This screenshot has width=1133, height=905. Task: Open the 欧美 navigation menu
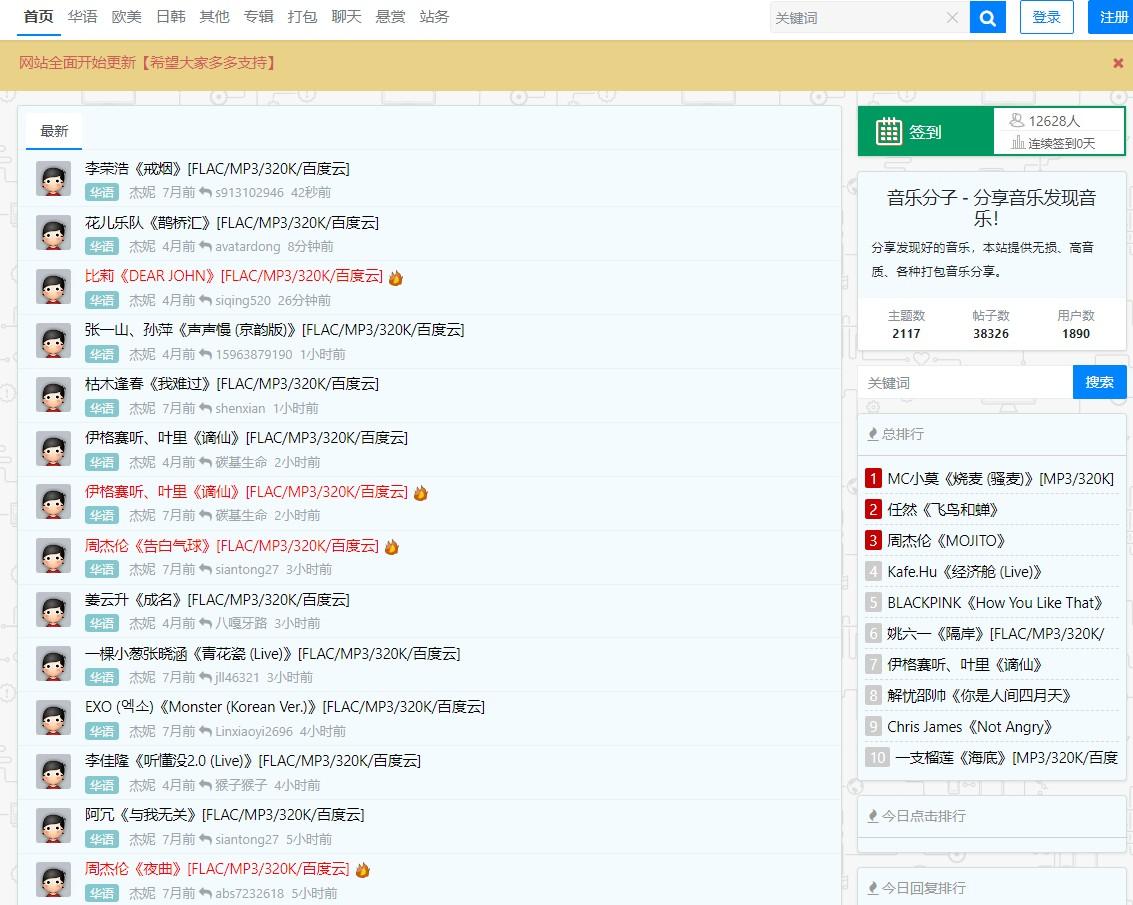[x=127, y=17]
